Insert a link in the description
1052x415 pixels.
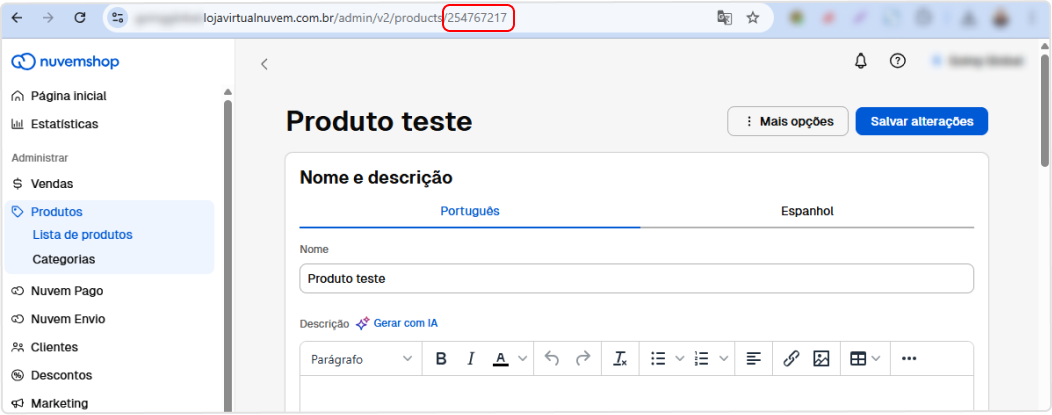click(x=791, y=359)
